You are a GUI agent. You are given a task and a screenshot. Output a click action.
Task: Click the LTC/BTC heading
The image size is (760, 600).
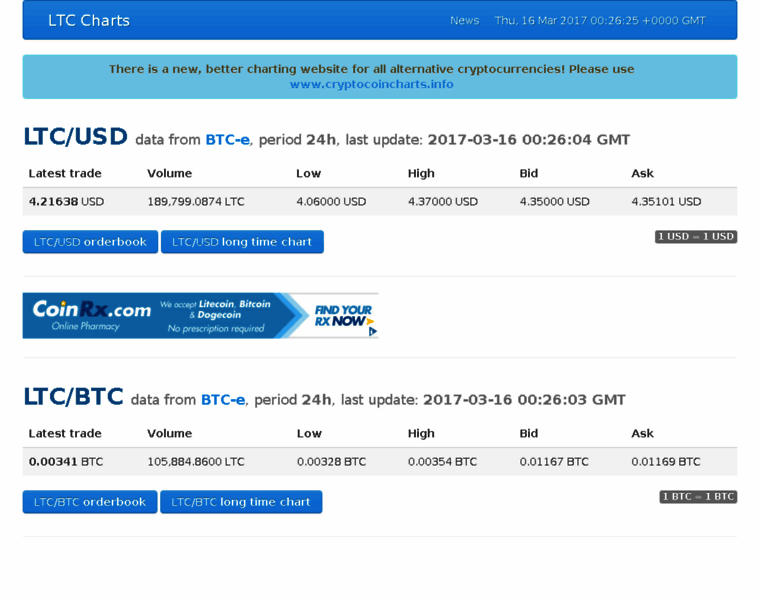pyautogui.click(x=74, y=397)
